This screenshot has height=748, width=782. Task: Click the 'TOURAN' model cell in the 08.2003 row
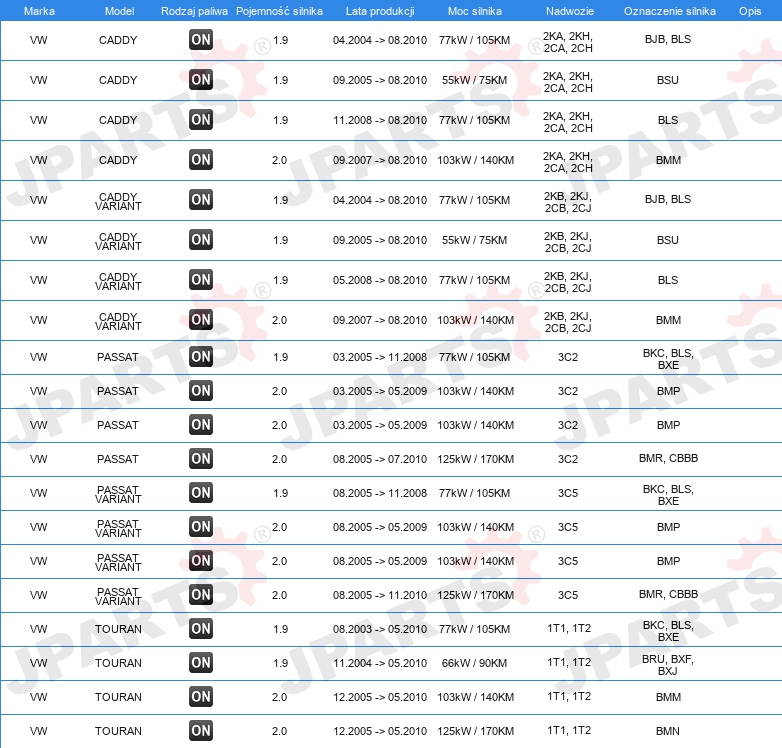(x=118, y=629)
